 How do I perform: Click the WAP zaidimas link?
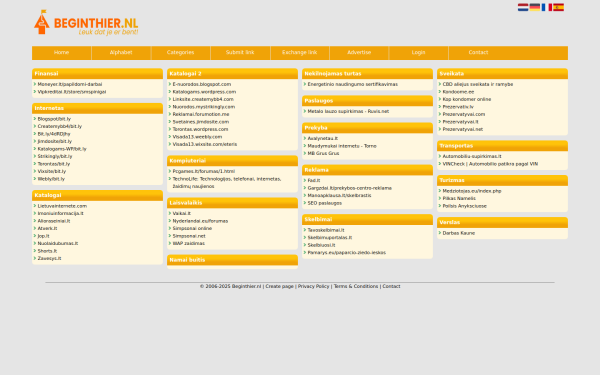click(188, 243)
